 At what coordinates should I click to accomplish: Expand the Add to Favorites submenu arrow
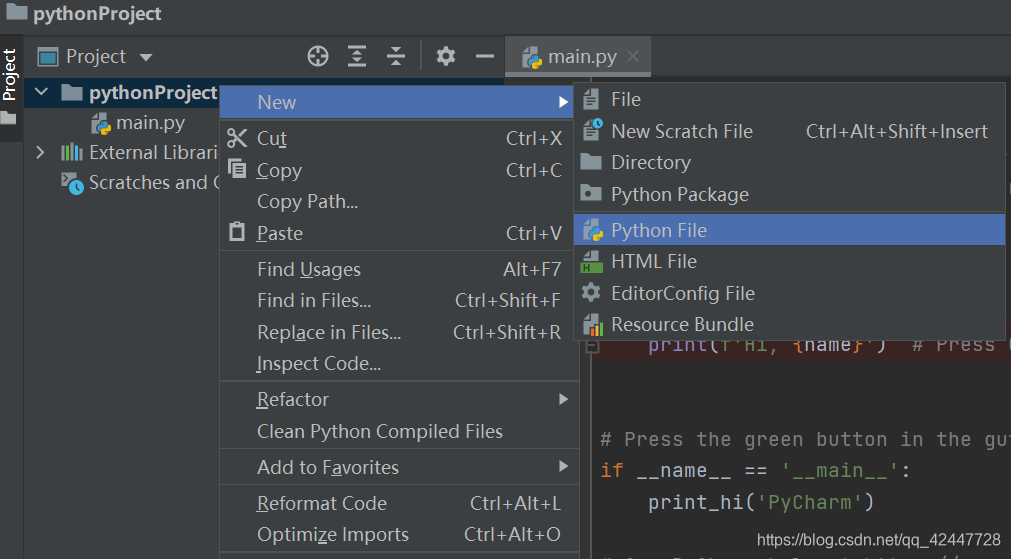[564, 466]
